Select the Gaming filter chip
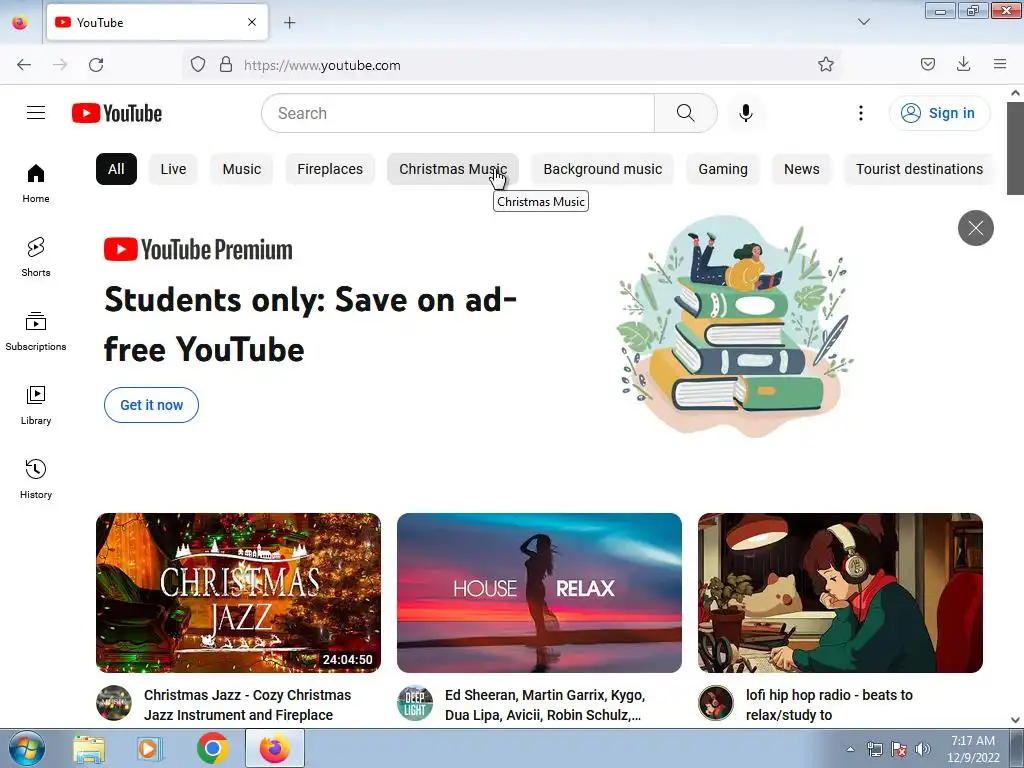This screenshot has height=768, width=1024. tap(723, 169)
